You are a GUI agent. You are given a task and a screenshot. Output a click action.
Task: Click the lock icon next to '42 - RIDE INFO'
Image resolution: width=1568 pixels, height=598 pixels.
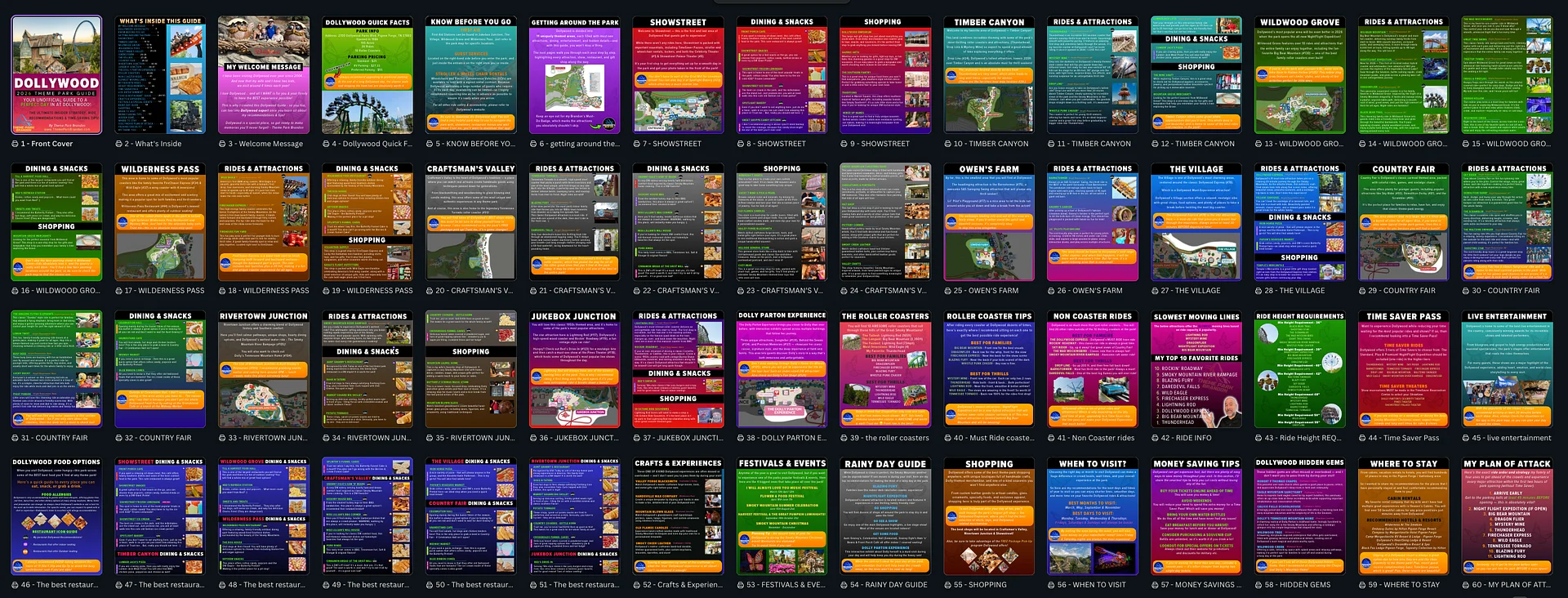(x=1154, y=438)
